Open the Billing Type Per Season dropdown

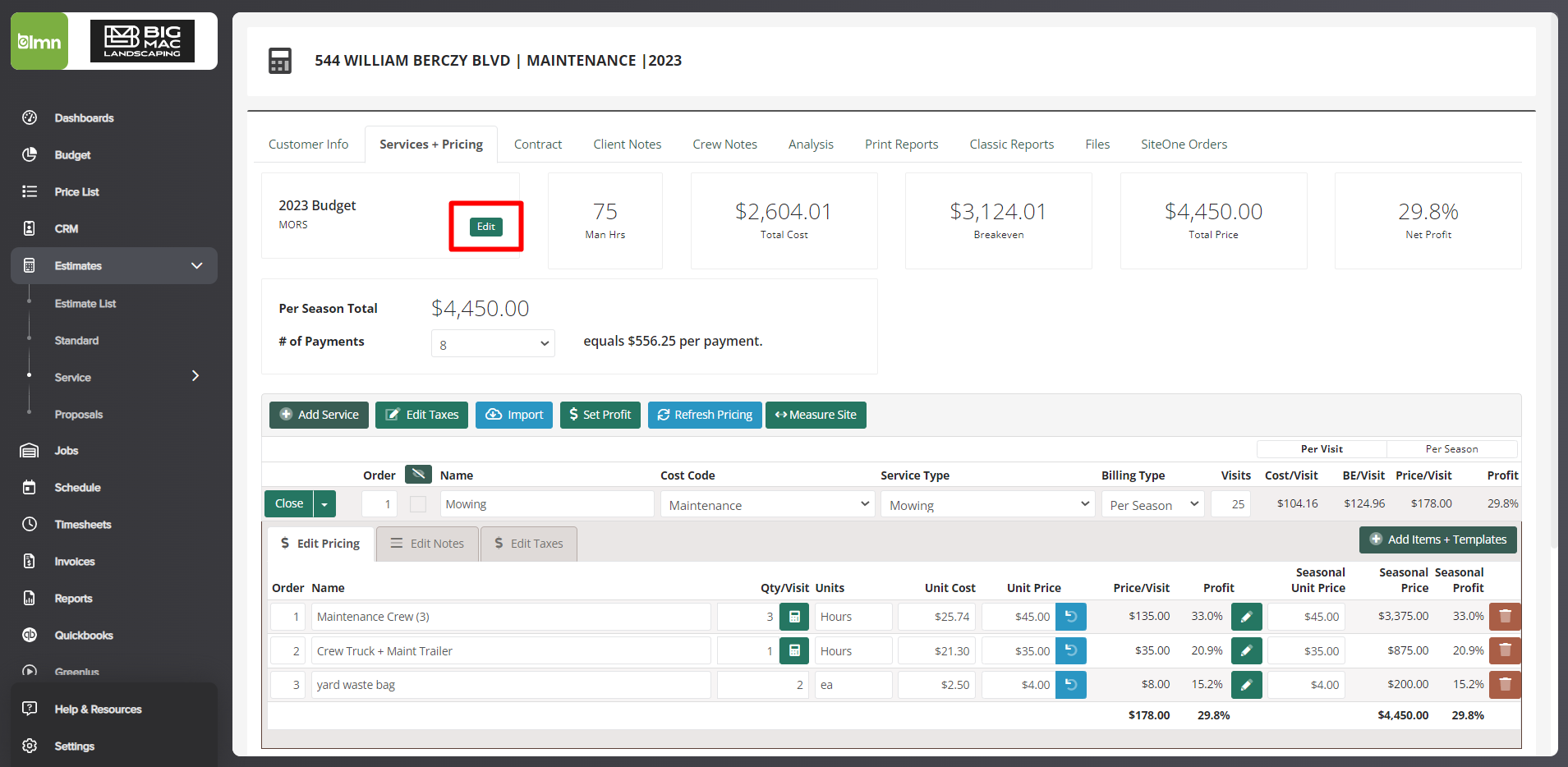[x=1152, y=505]
